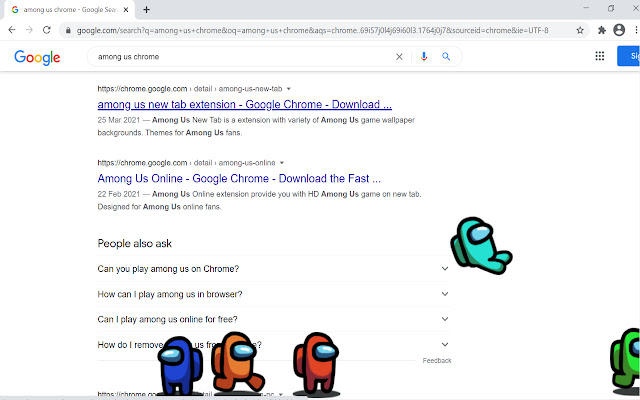Open dropdown arrow beside among-us-online URL
This screenshot has width=640, height=400.
[x=282, y=163]
